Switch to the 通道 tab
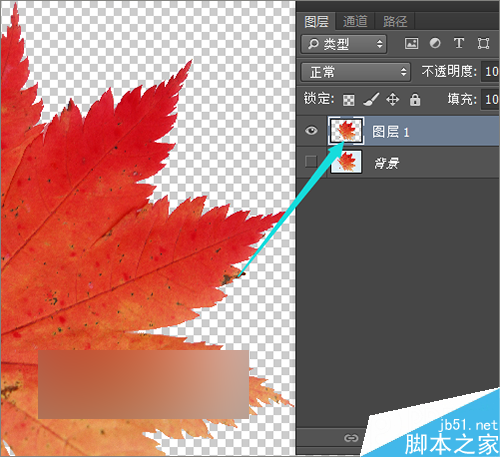This screenshot has width=500, height=457. click(355, 21)
